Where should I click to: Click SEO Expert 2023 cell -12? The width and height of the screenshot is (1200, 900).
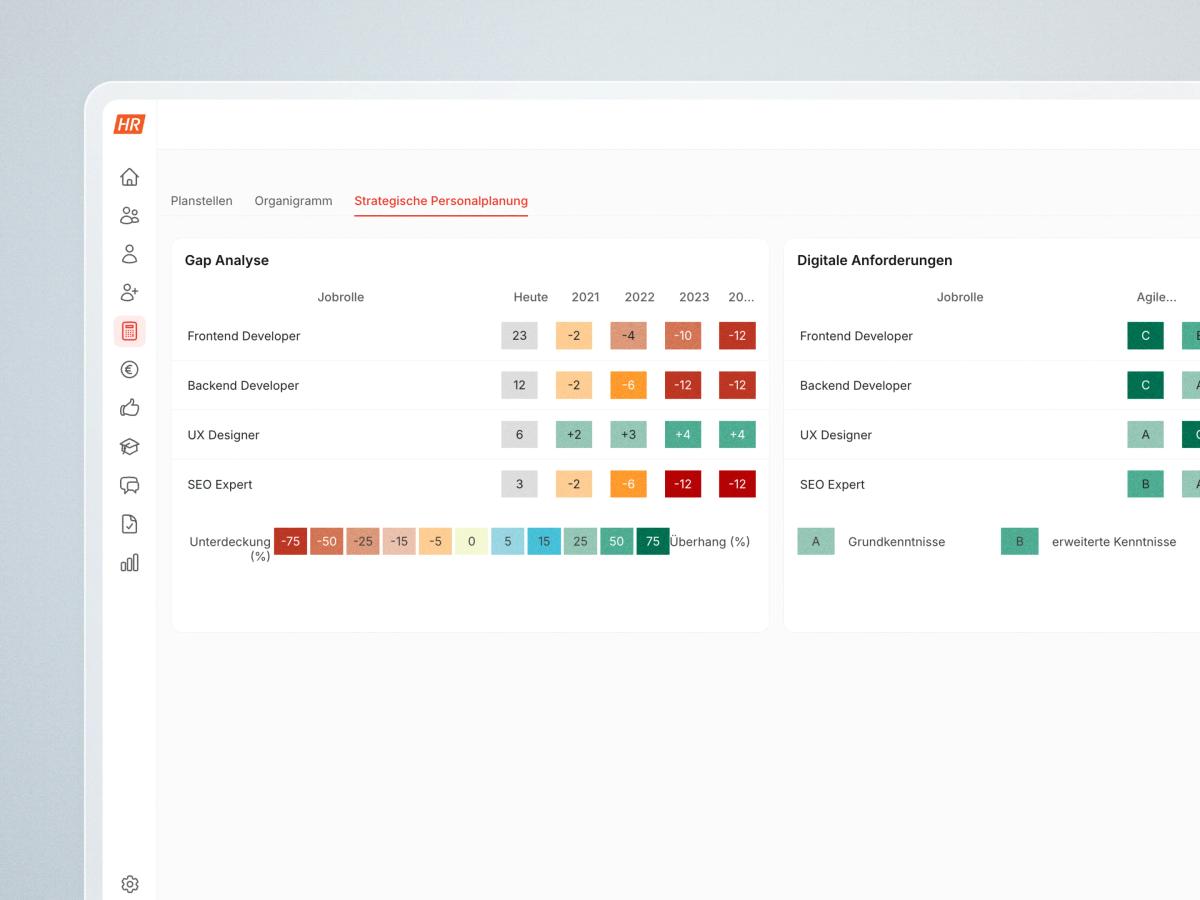683,484
